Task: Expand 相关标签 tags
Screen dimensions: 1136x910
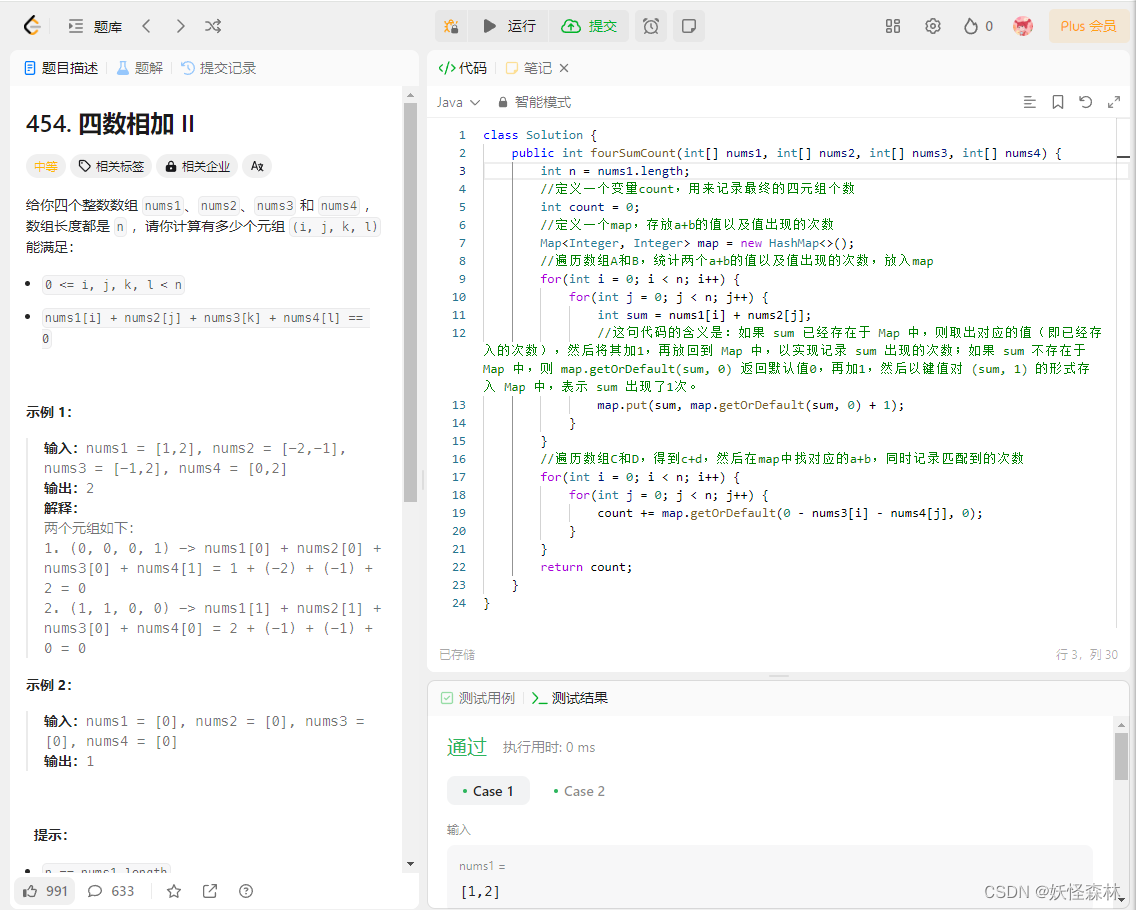Action: click(x=112, y=167)
